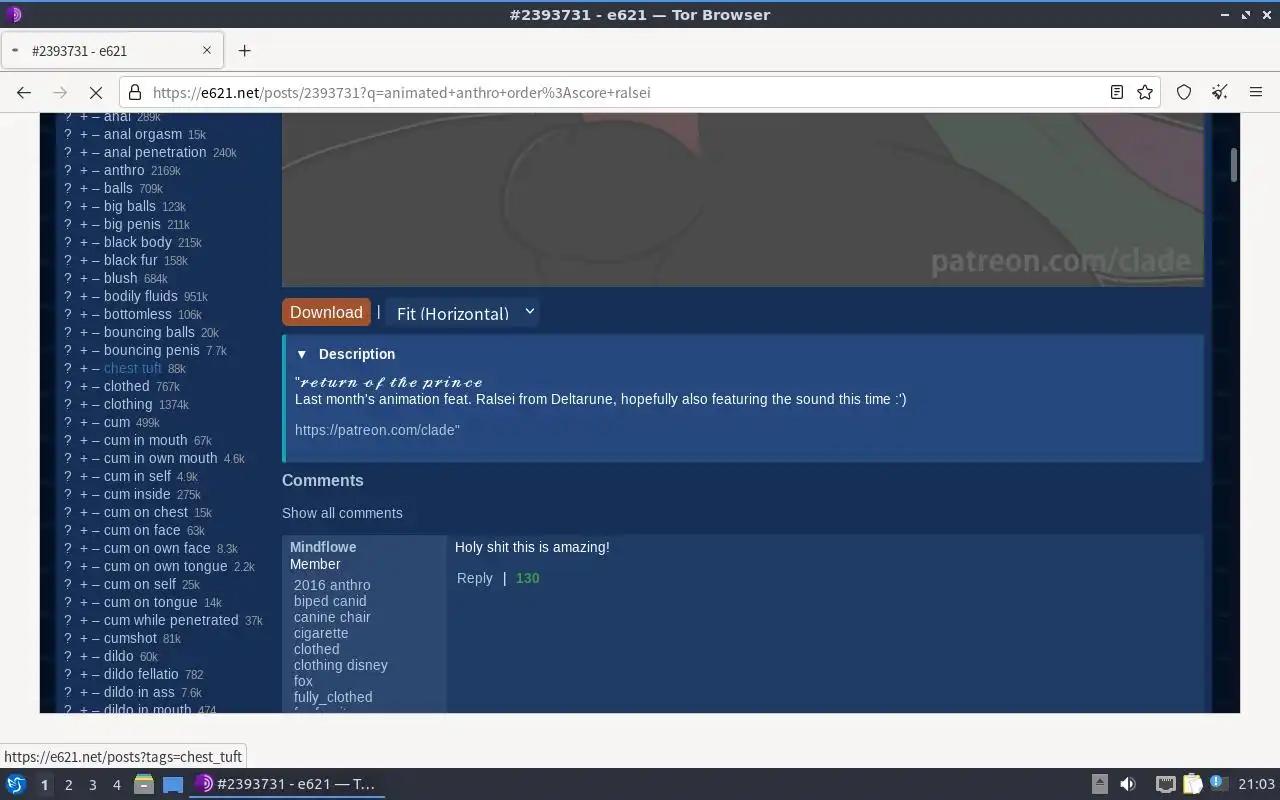Click the ? wiki link beside black body

coord(68,242)
